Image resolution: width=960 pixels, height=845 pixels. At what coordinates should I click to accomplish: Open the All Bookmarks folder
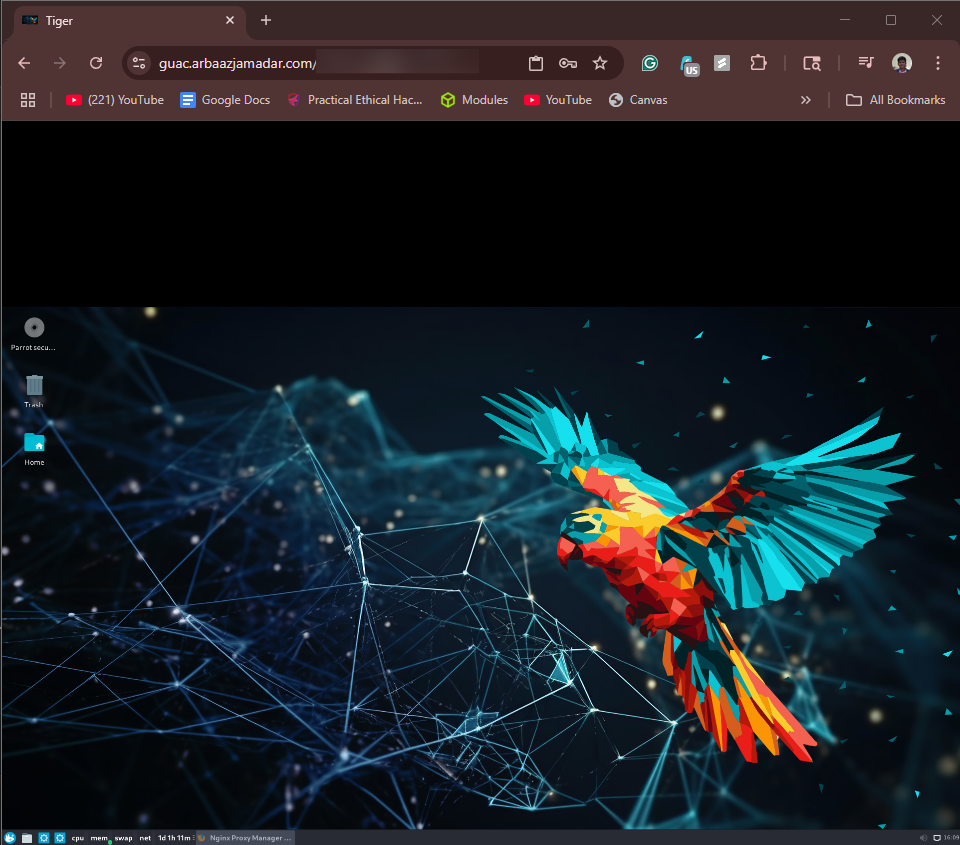895,100
